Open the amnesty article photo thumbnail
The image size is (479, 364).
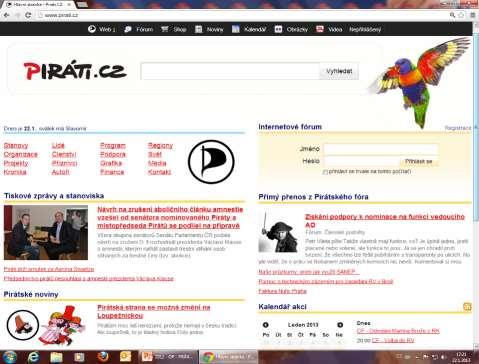46,232
